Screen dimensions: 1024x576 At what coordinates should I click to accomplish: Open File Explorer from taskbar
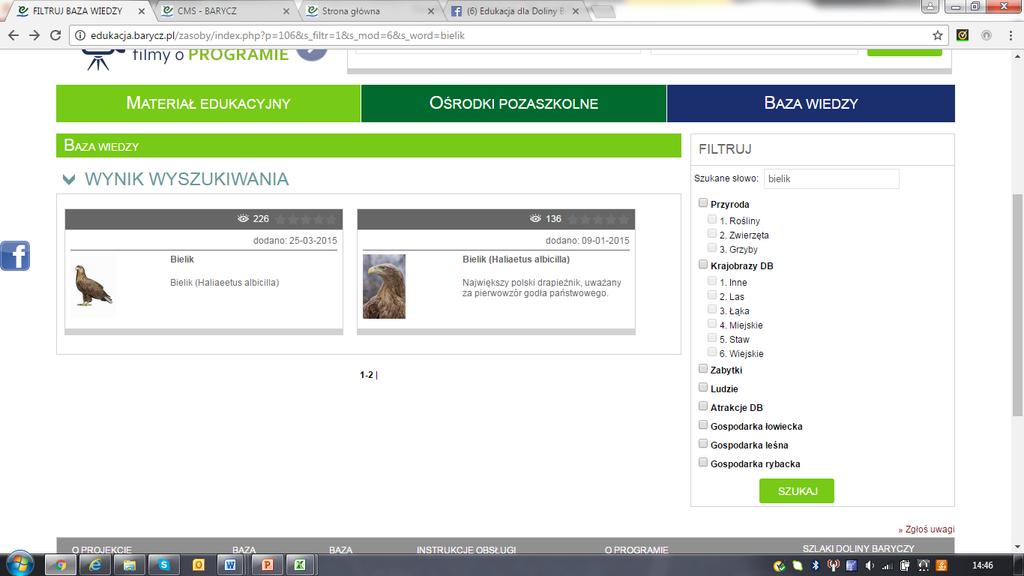point(129,565)
